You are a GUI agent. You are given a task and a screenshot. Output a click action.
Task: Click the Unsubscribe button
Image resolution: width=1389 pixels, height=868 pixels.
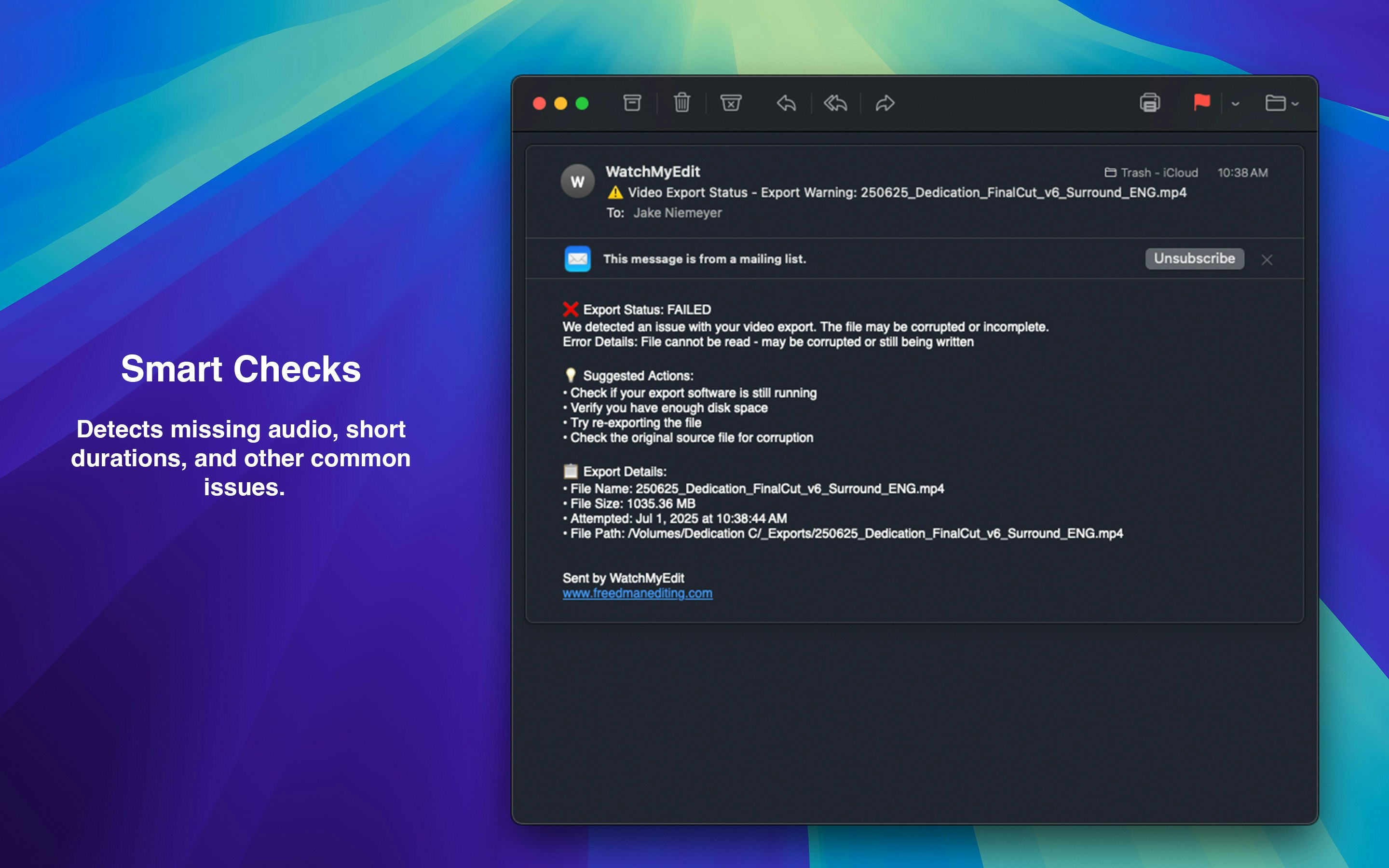coord(1195,259)
